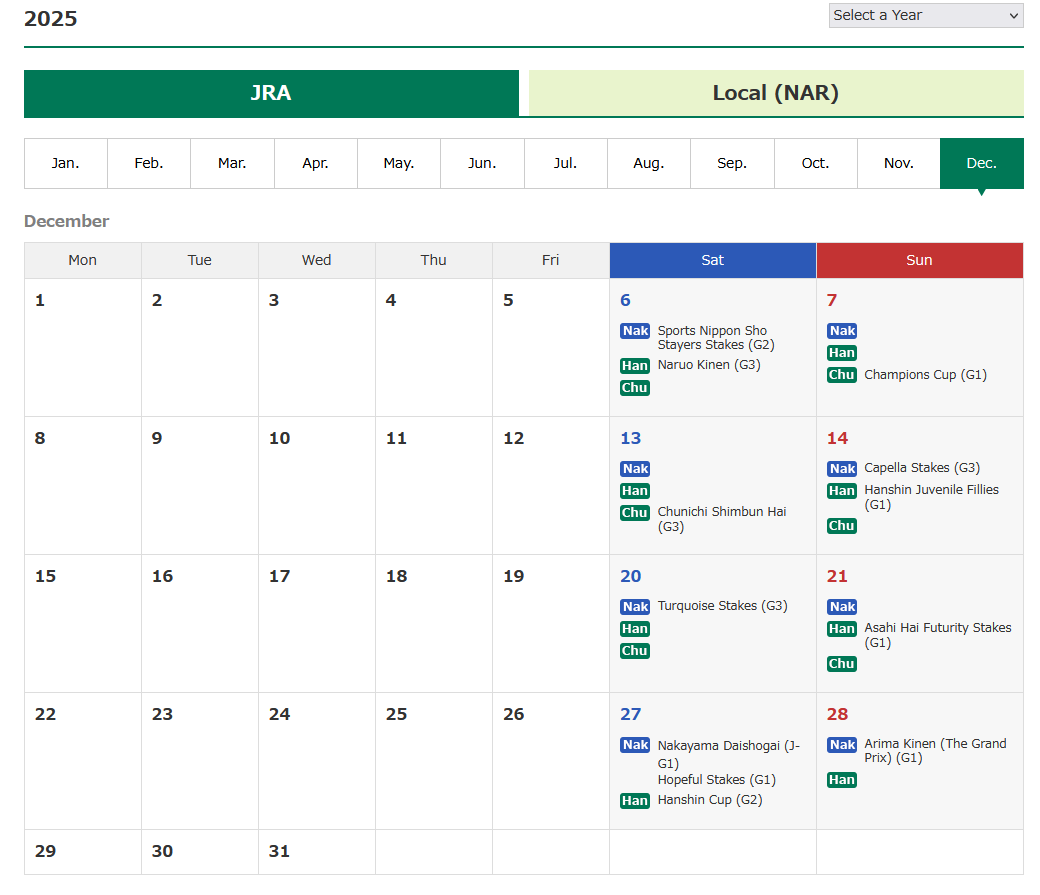The height and width of the screenshot is (895, 1040).
Task: Click the Sat column header
Action: point(713,260)
